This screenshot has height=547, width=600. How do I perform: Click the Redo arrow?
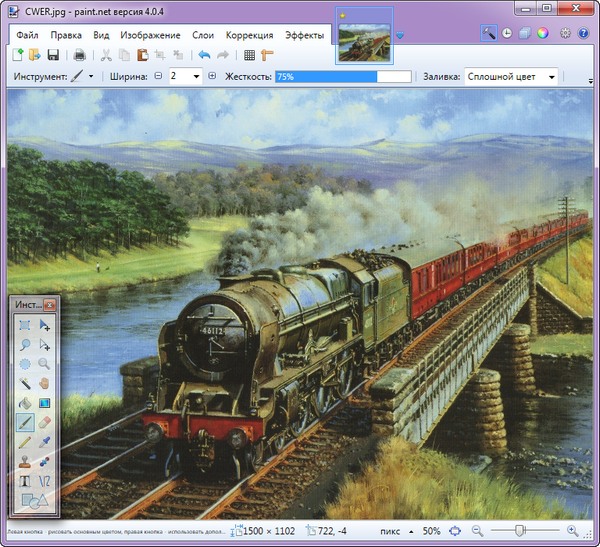(x=223, y=55)
